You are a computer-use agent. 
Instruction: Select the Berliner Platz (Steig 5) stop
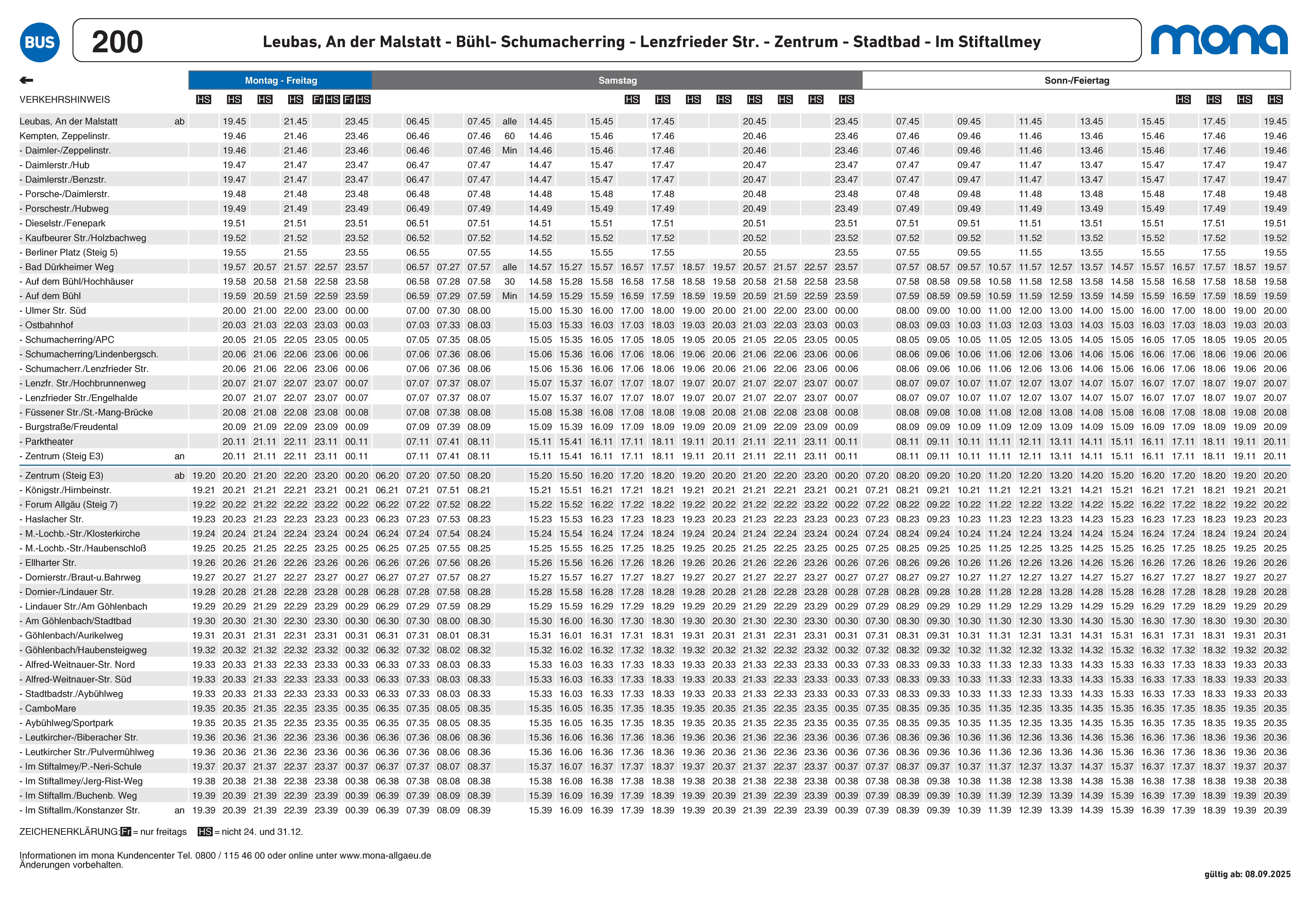point(68,253)
